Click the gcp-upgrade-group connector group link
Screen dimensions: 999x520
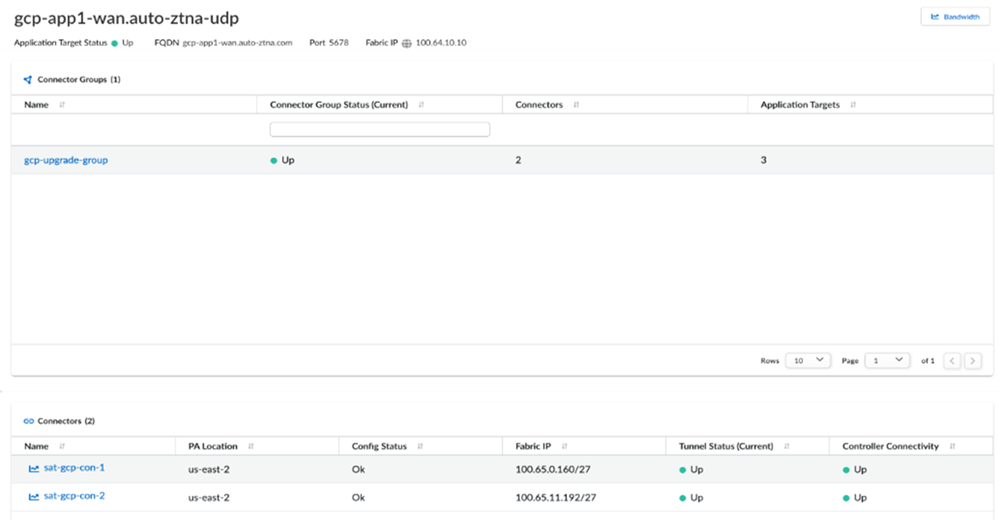coord(66,160)
